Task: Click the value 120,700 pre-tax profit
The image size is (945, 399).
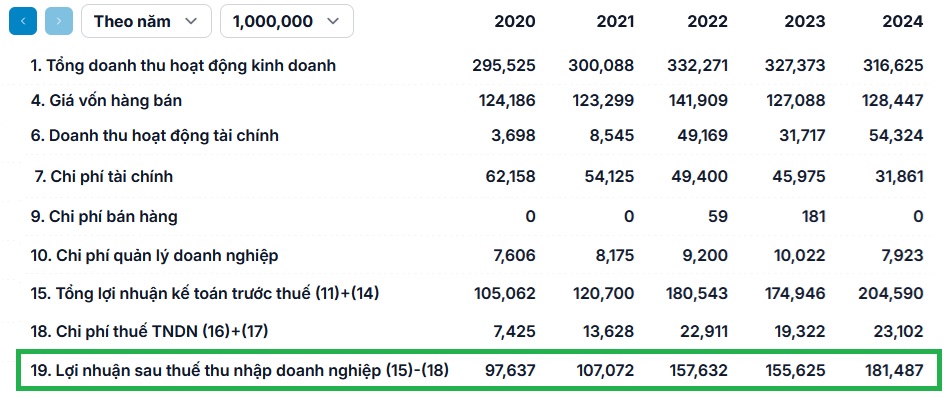Action: (x=604, y=294)
